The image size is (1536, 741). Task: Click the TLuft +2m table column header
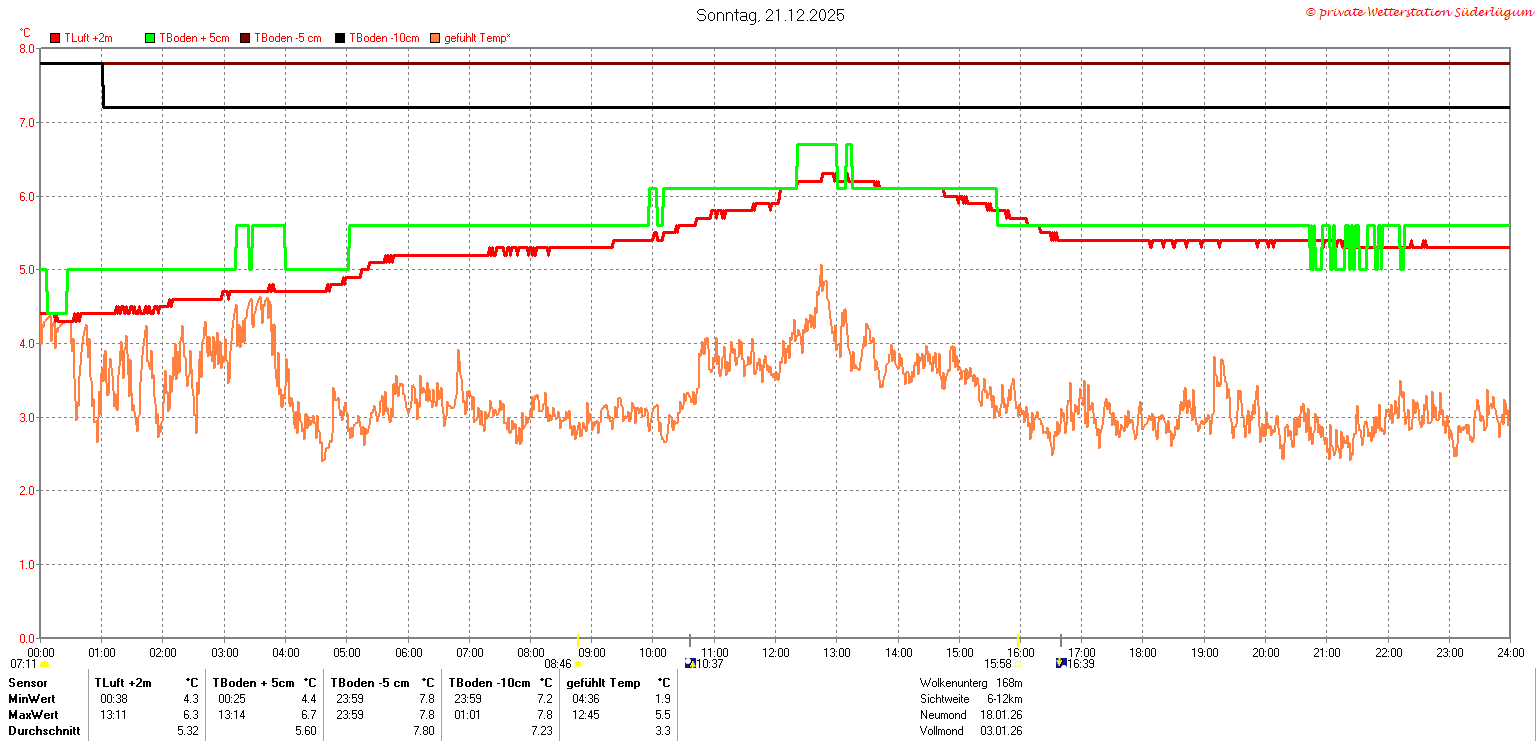(123, 683)
